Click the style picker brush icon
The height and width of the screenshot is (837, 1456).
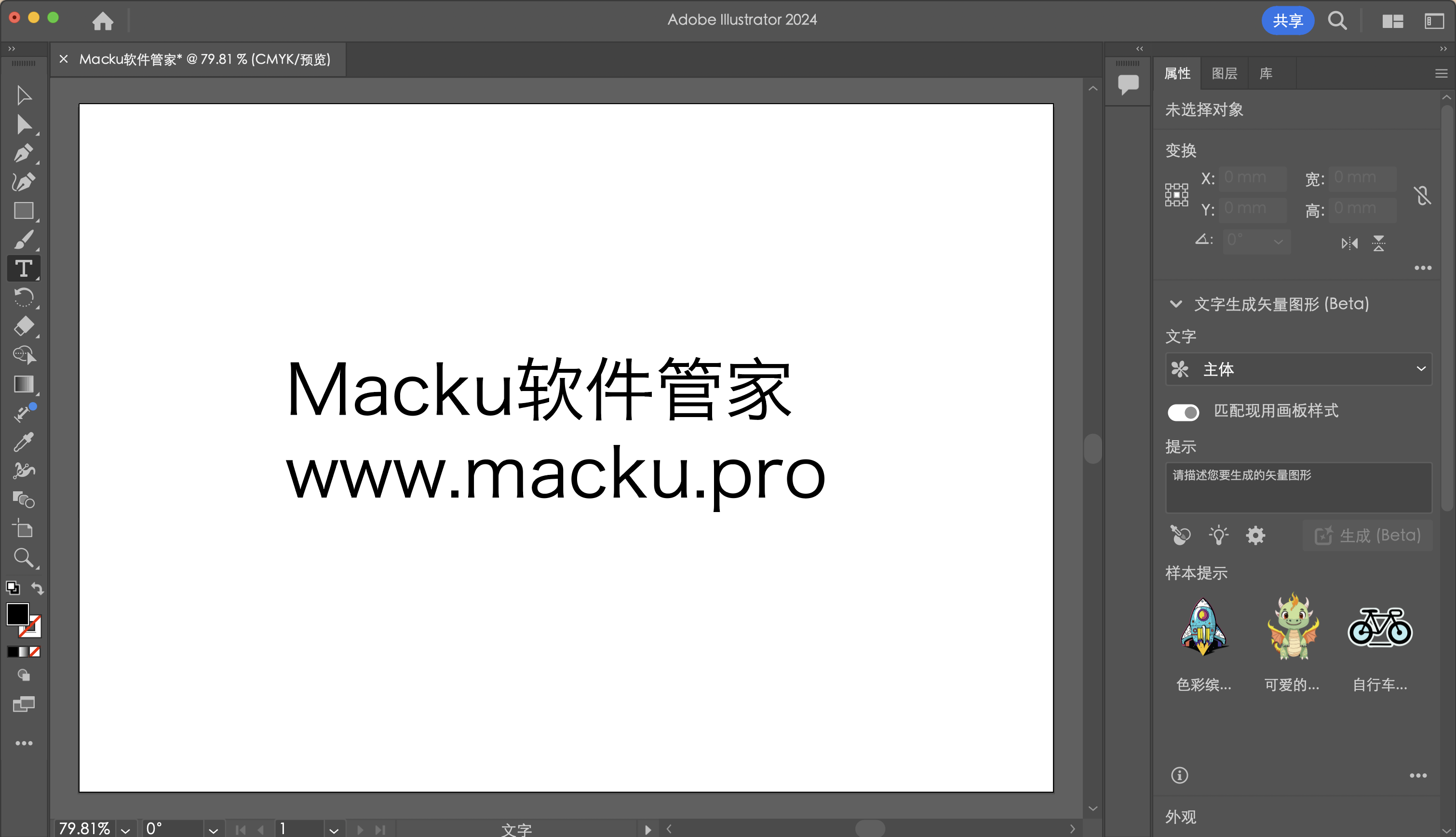[1180, 535]
